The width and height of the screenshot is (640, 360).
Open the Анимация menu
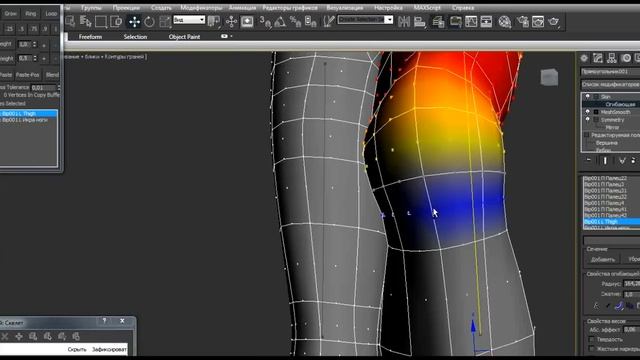[x=242, y=7]
